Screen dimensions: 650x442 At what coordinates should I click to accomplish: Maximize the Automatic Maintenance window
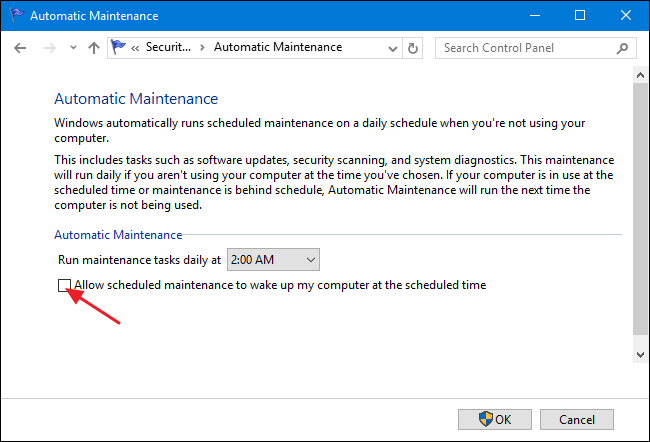coord(580,15)
